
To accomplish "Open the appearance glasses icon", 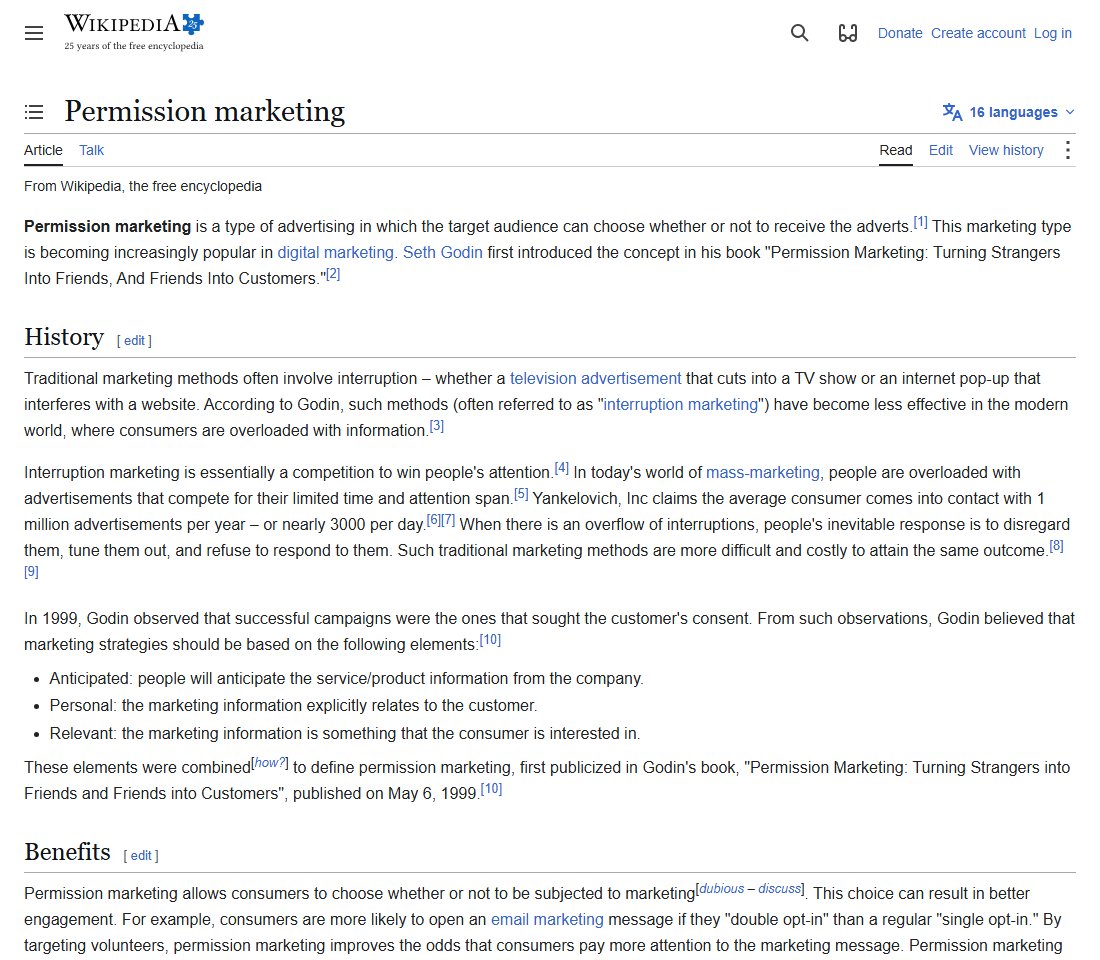I will tap(847, 33).
